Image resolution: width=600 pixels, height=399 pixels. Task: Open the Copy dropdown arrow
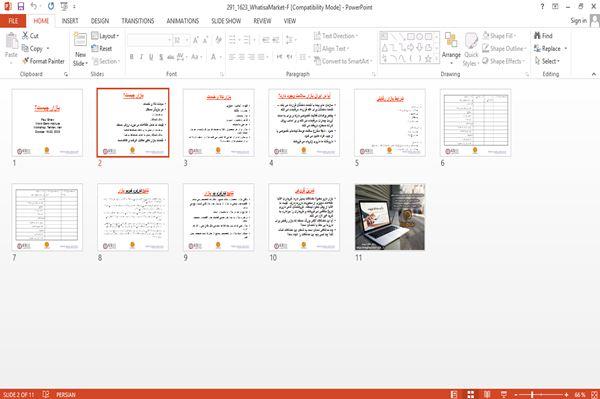point(48,49)
